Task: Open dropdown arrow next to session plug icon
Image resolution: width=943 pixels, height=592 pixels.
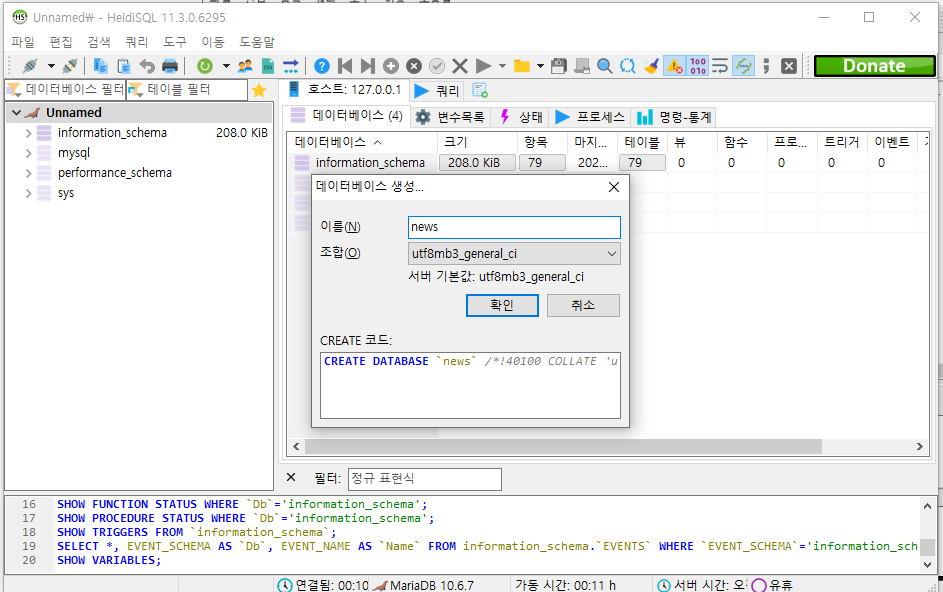Action: [x=51, y=66]
